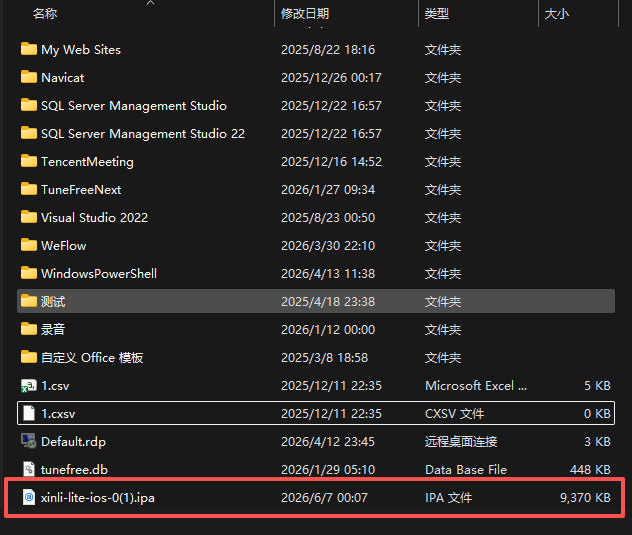Click the 自定义 Office 模板 folder icon
Image resolution: width=632 pixels, height=535 pixels.
[x=29, y=357]
